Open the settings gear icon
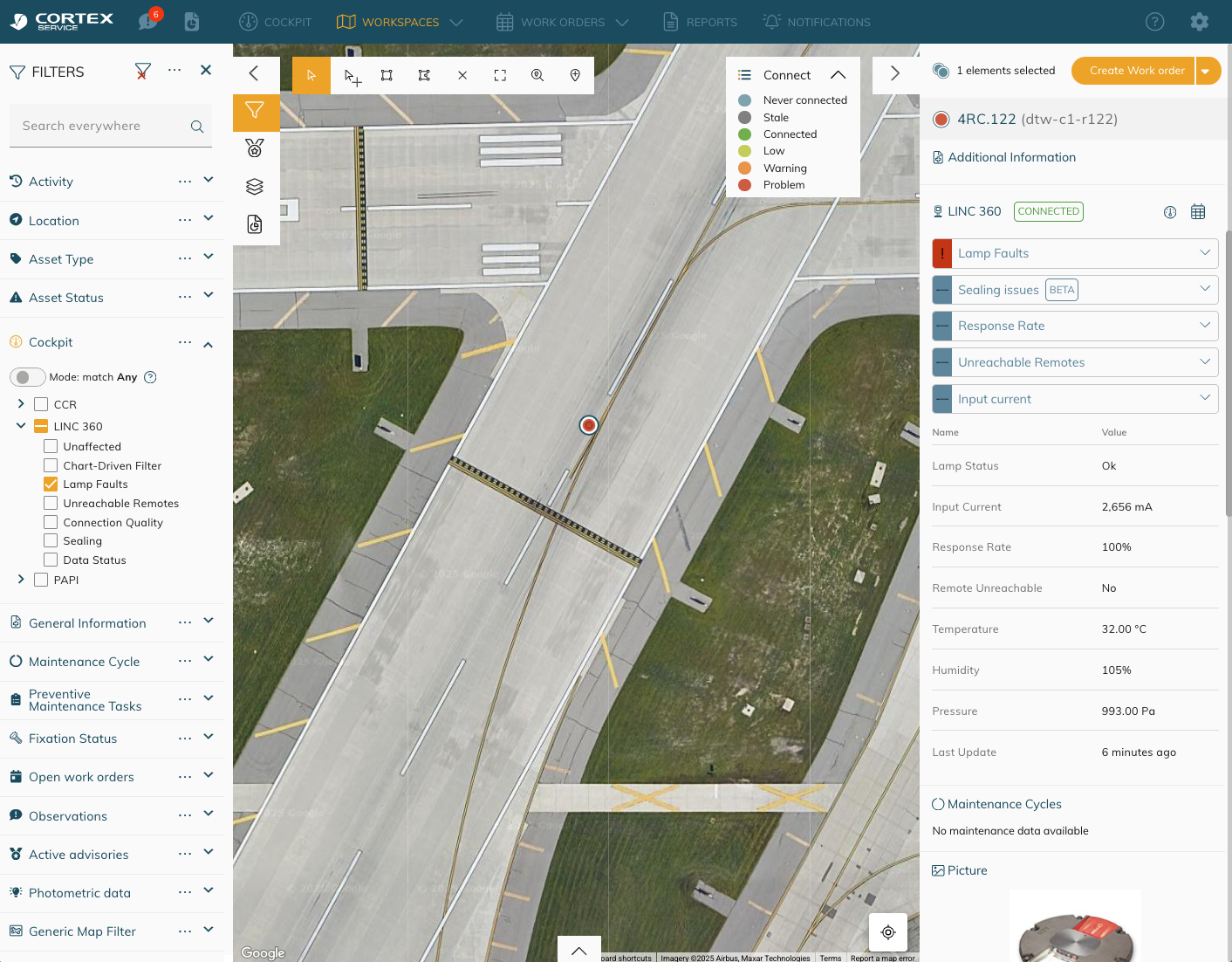The width and height of the screenshot is (1232, 962). tap(1200, 22)
